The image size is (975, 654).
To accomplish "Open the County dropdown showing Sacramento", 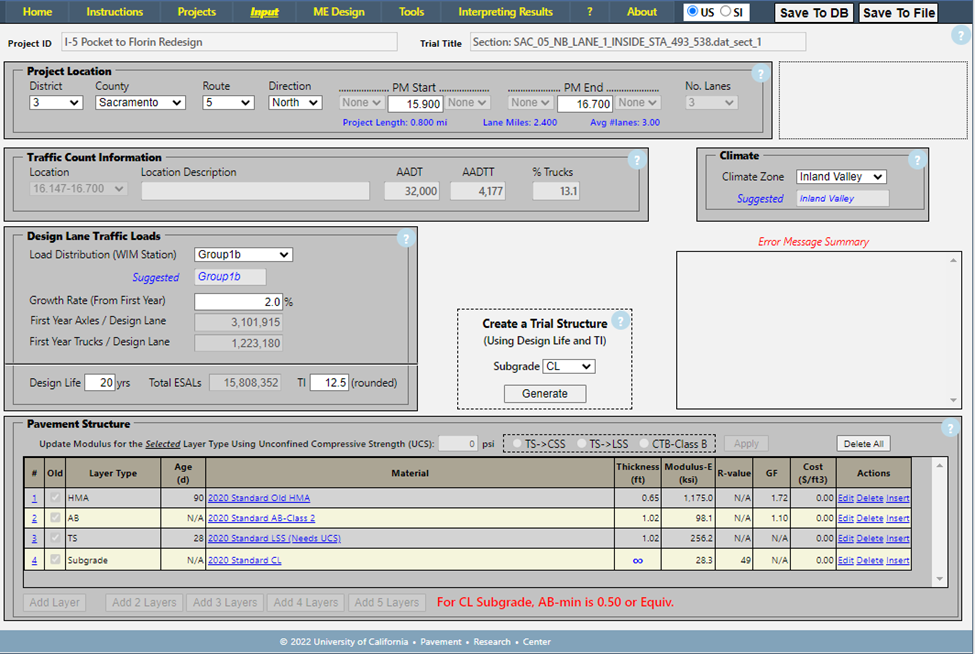I will point(140,102).
